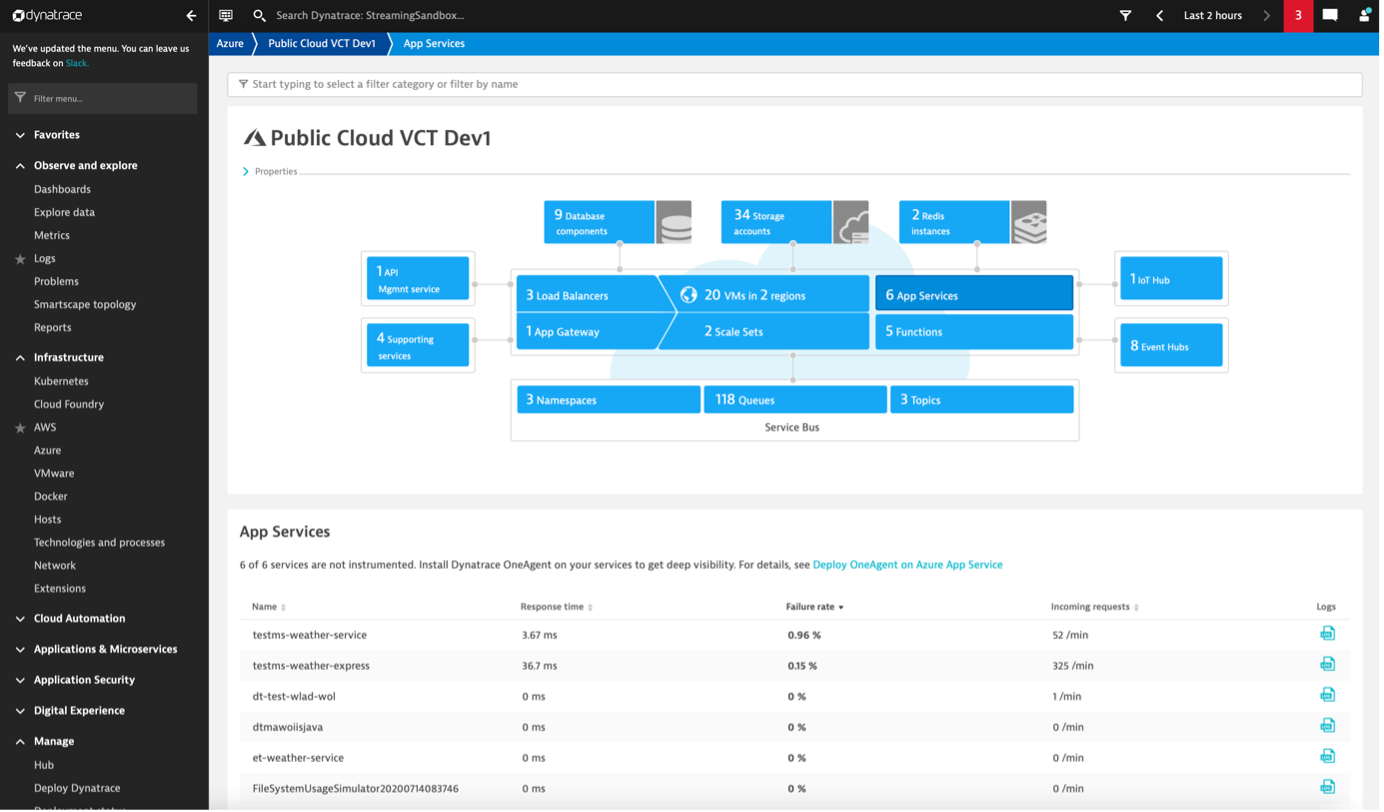The image size is (1384, 812).
Task: Select the 4 Supporting services tile
Action: coord(418,346)
